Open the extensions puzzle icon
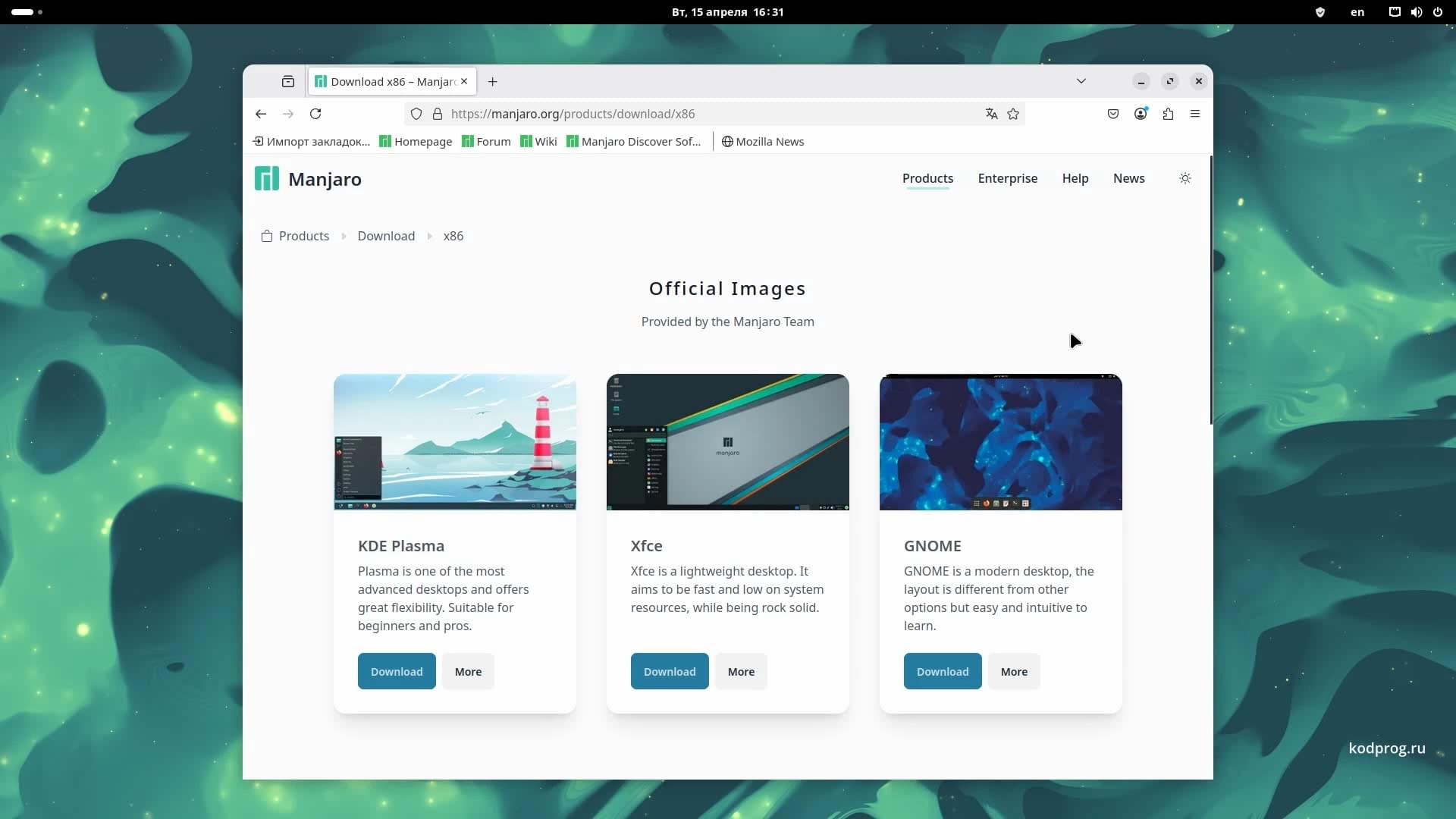 click(1168, 114)
